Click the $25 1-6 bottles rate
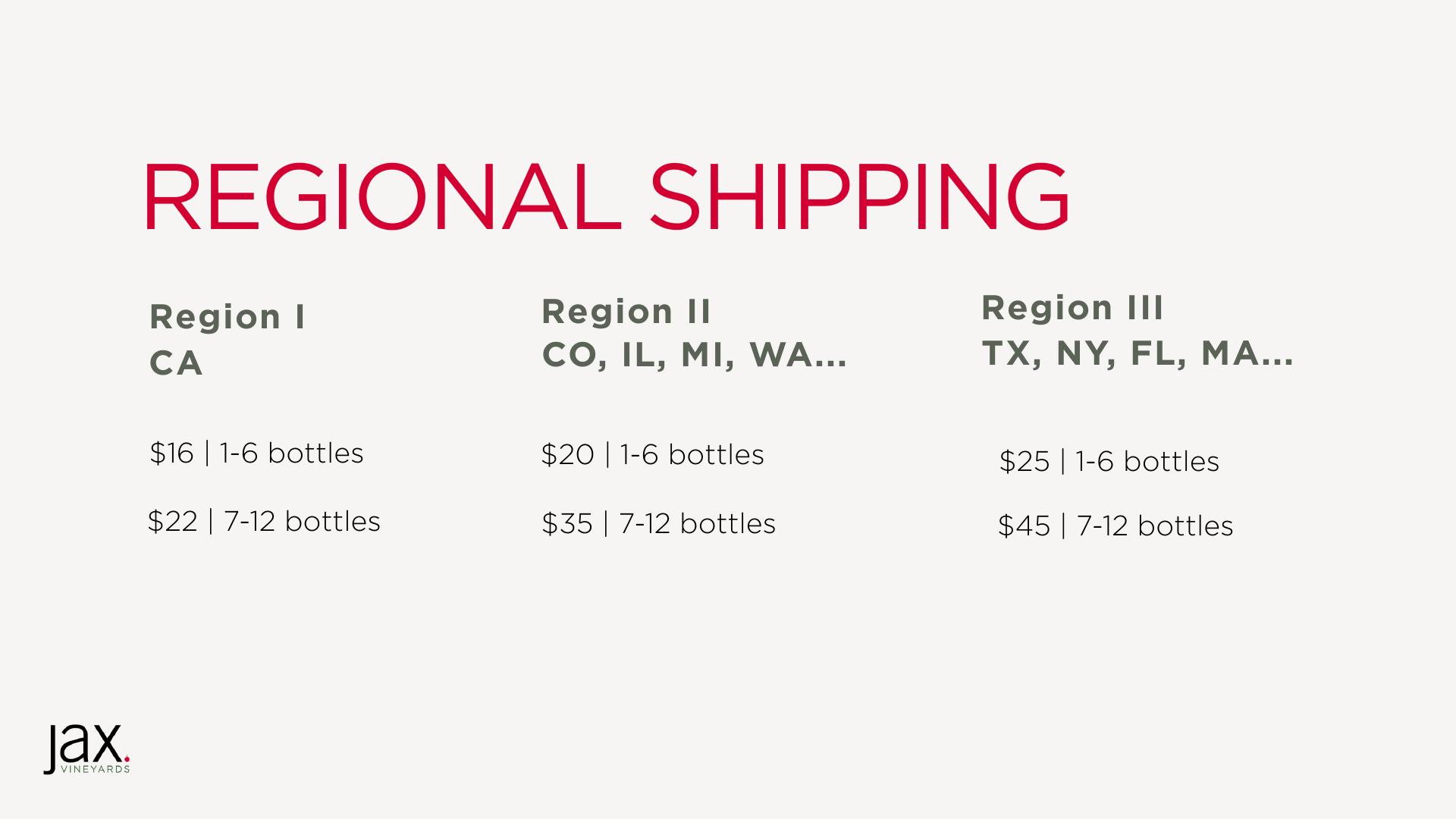The image size is (1456, 819). (1109, 462)
